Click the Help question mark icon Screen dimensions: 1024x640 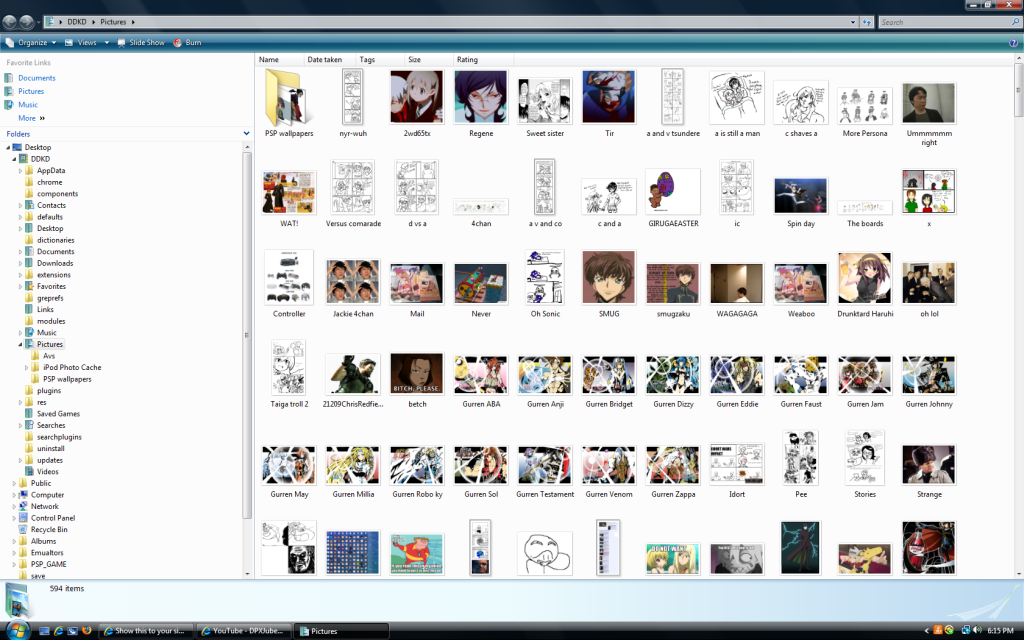[x=1012, y=43]
